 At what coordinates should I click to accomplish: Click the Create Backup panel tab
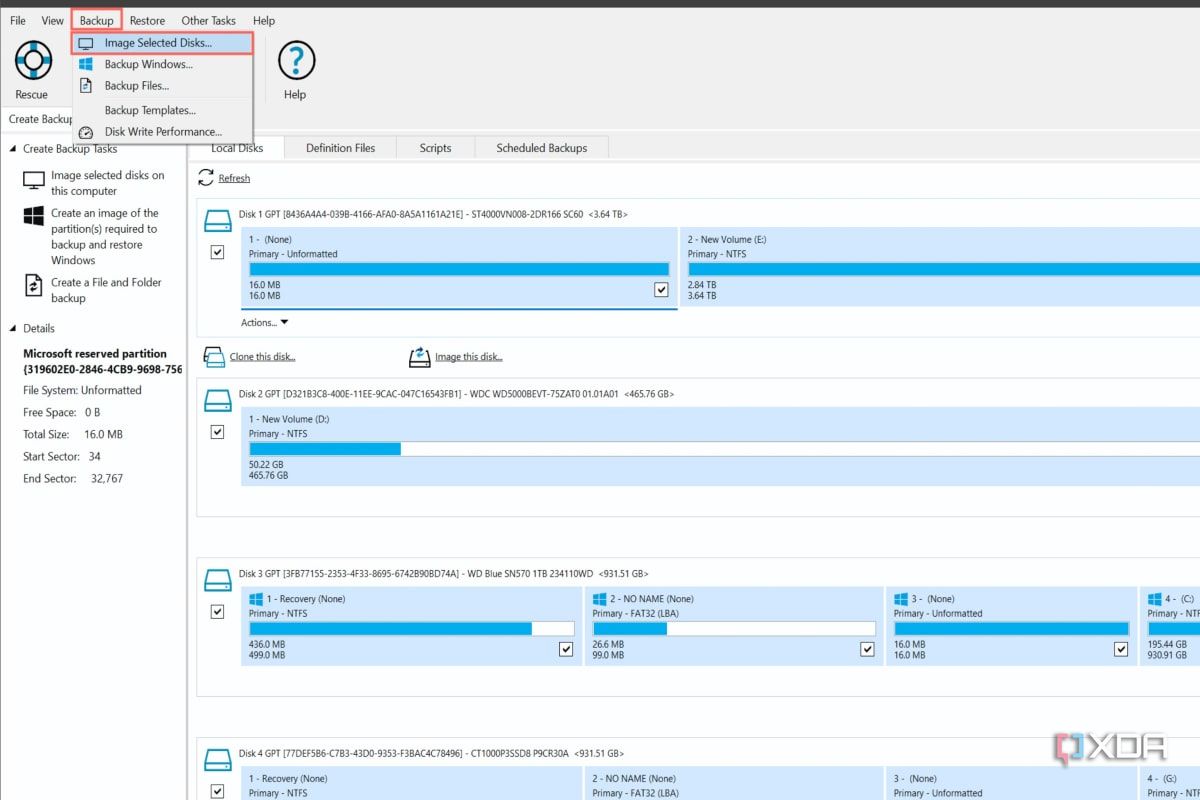tap(39, 119)
